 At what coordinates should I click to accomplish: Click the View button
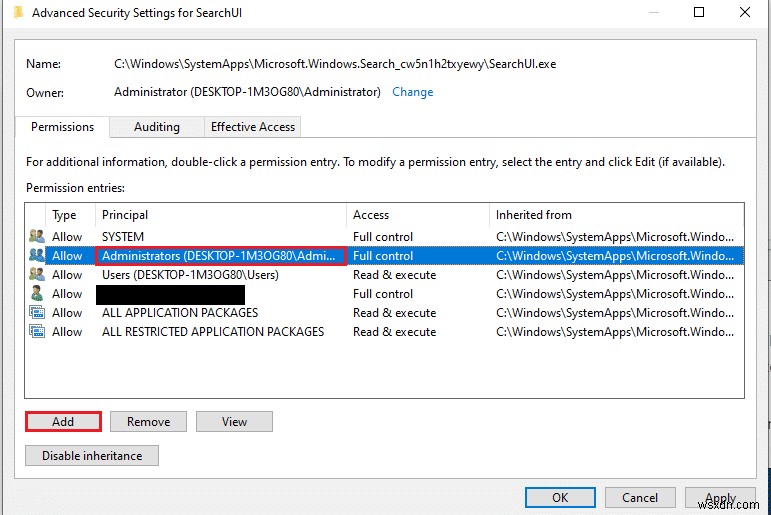pos(234,422)
